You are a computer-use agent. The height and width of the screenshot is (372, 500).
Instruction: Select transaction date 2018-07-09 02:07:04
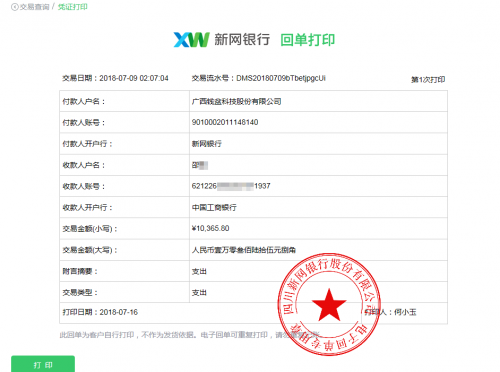point(134,78)
